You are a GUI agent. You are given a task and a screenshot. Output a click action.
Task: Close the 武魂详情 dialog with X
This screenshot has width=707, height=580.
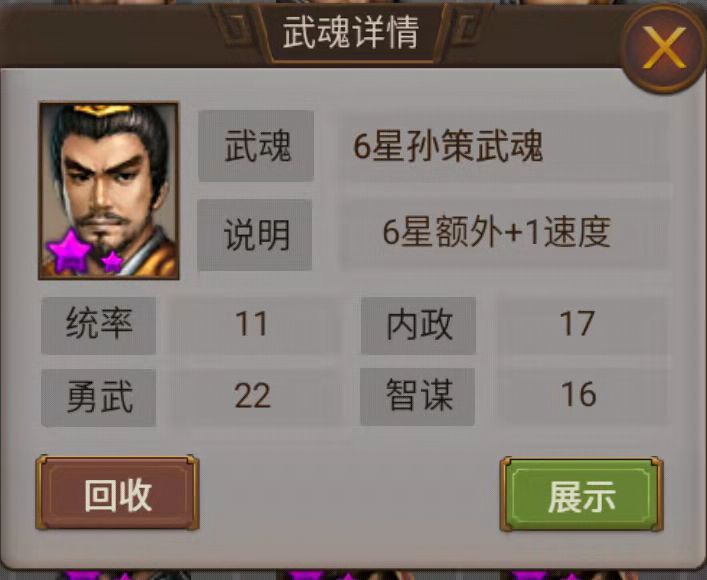click(663, 48)
